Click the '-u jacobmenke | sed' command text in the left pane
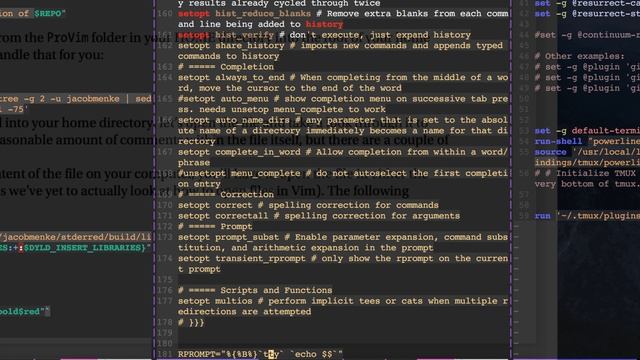This screenshot has width=640, height=360. [101, 99]
